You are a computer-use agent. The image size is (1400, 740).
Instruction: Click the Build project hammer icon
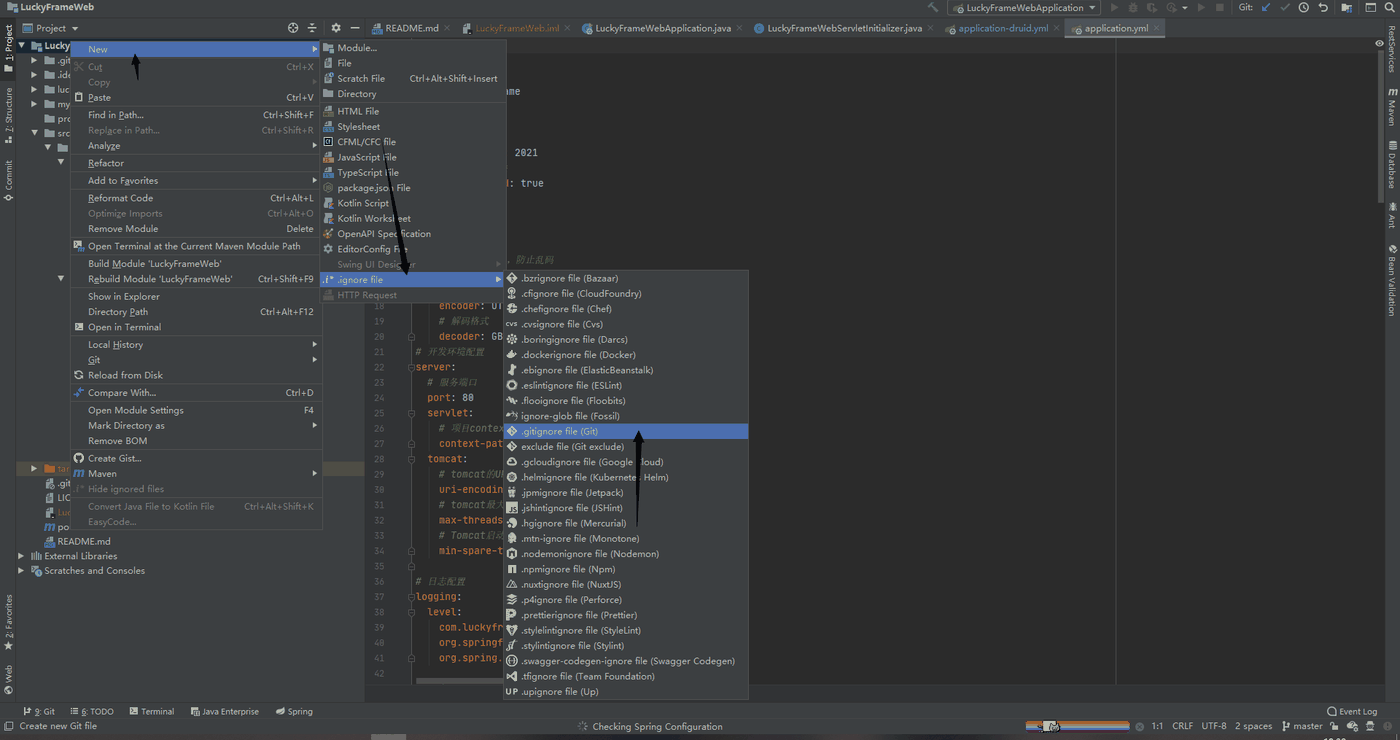(933, 8)
